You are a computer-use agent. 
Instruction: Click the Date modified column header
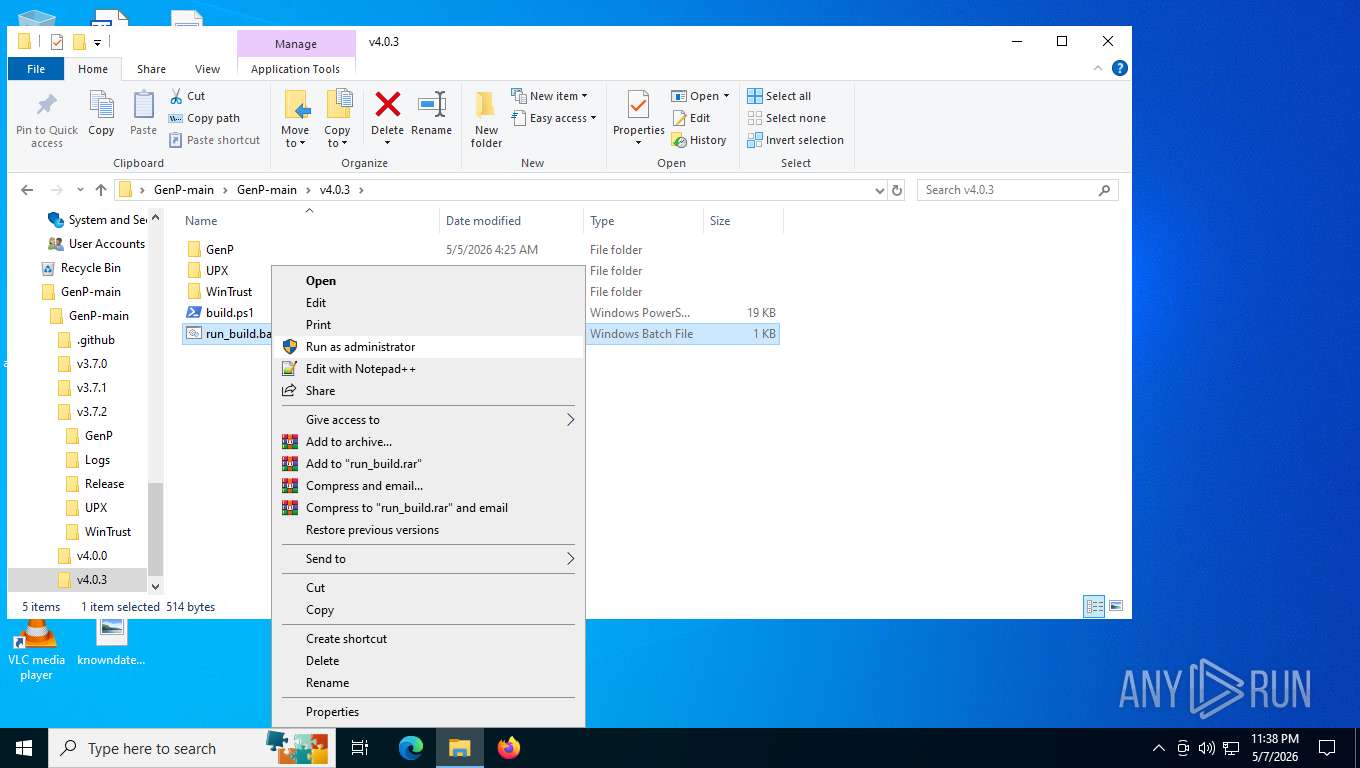click(511, 221)
